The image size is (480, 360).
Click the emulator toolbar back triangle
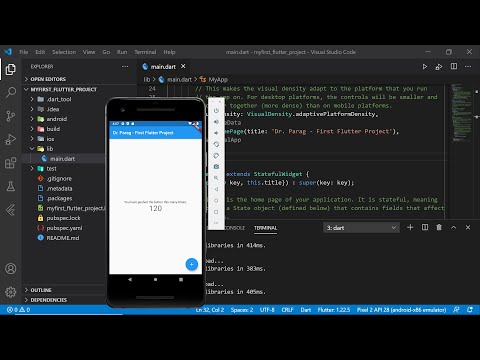tap(216, 189)
